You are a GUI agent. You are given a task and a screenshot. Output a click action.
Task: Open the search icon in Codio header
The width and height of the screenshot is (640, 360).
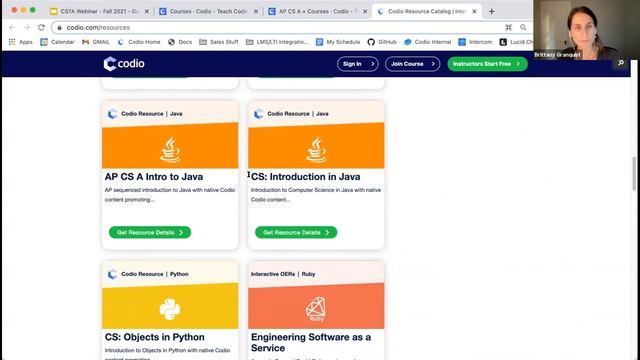(x=621, y=63)
